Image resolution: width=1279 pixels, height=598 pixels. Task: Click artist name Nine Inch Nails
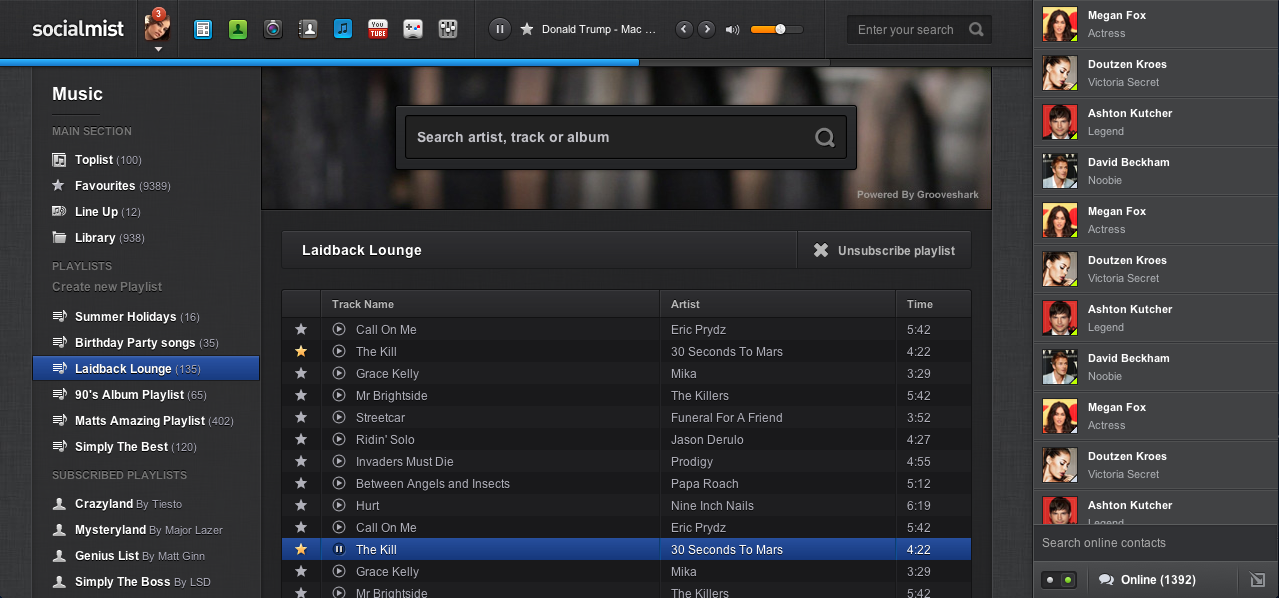(712, 506)
